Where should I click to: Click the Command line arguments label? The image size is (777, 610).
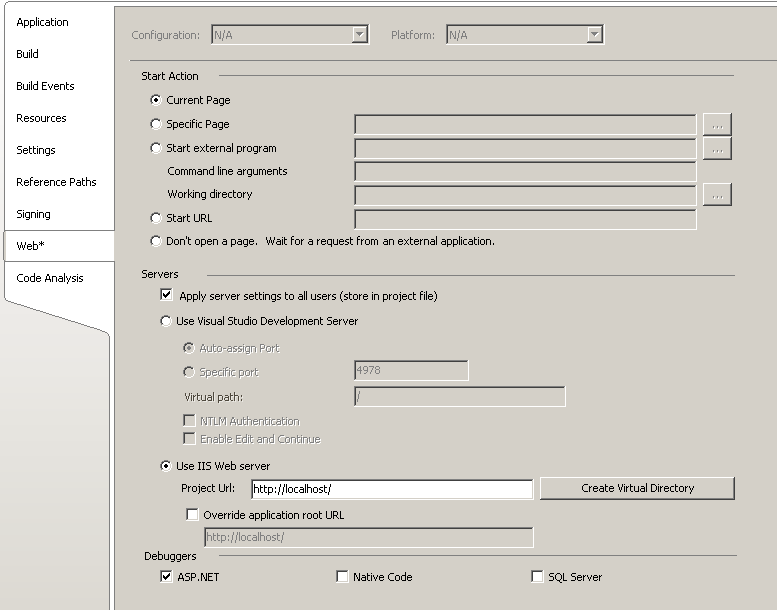[x=227, y=171]
